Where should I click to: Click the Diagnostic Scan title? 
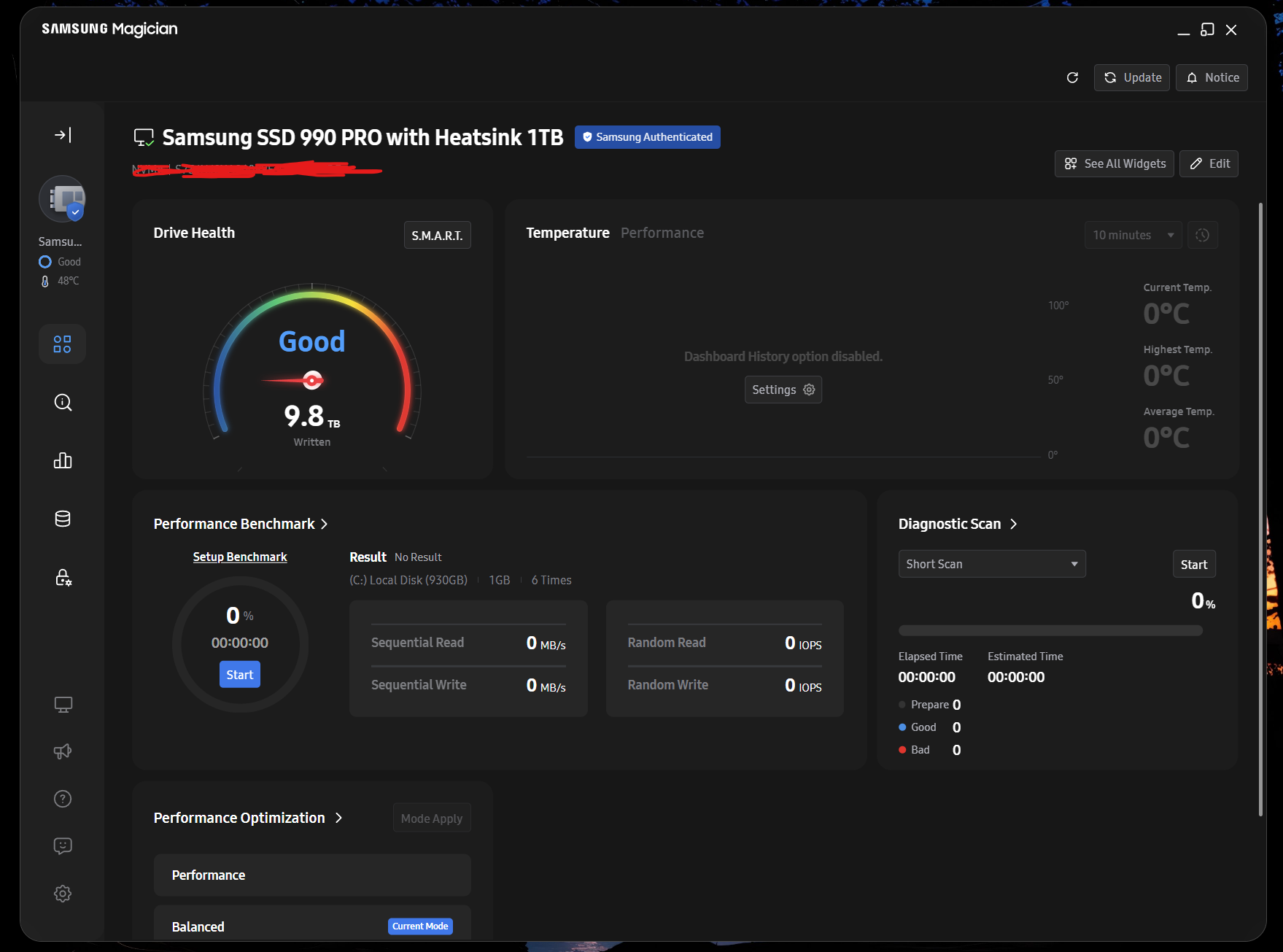point(950,525)
